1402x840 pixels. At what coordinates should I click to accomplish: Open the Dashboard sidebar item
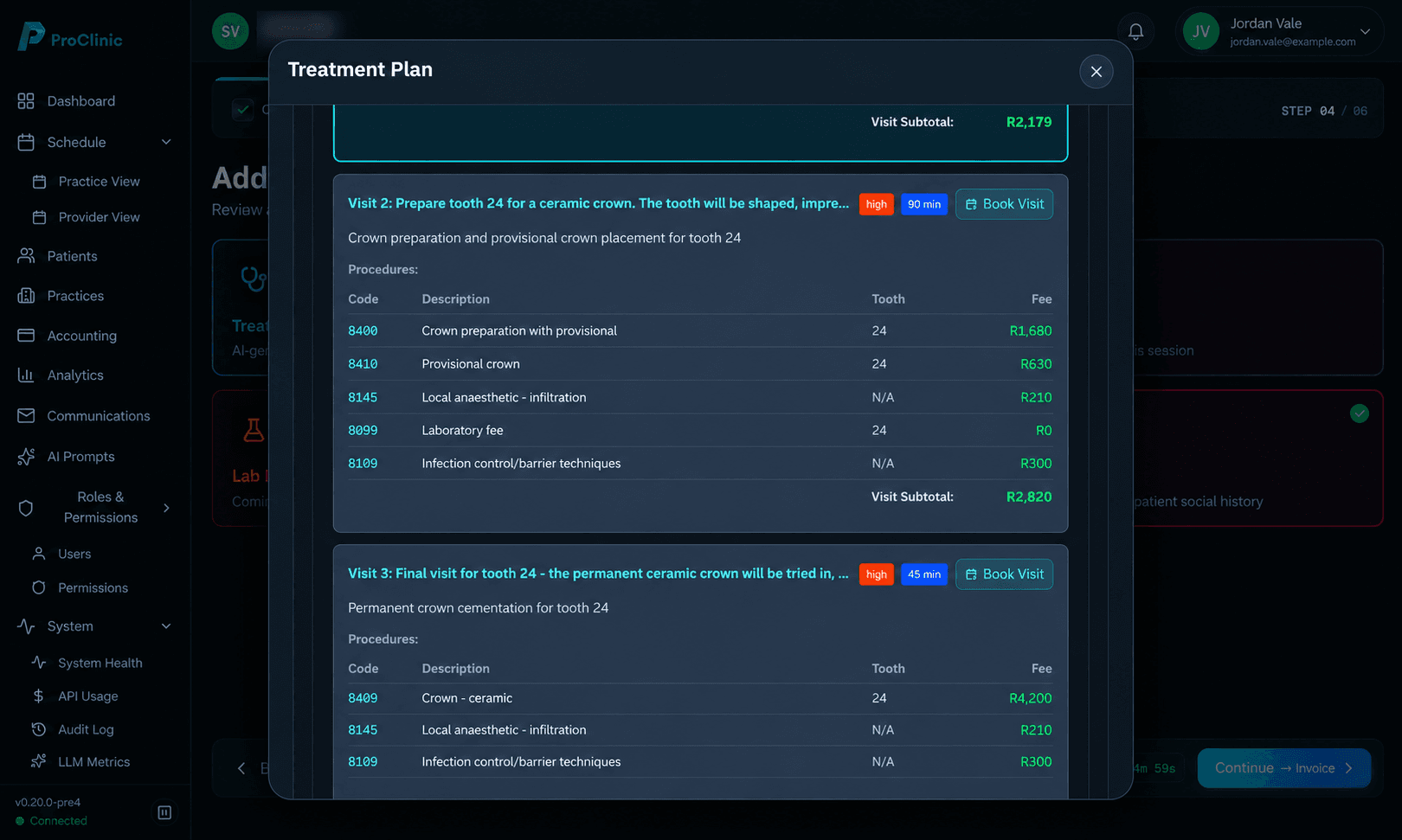coord(81,101)
